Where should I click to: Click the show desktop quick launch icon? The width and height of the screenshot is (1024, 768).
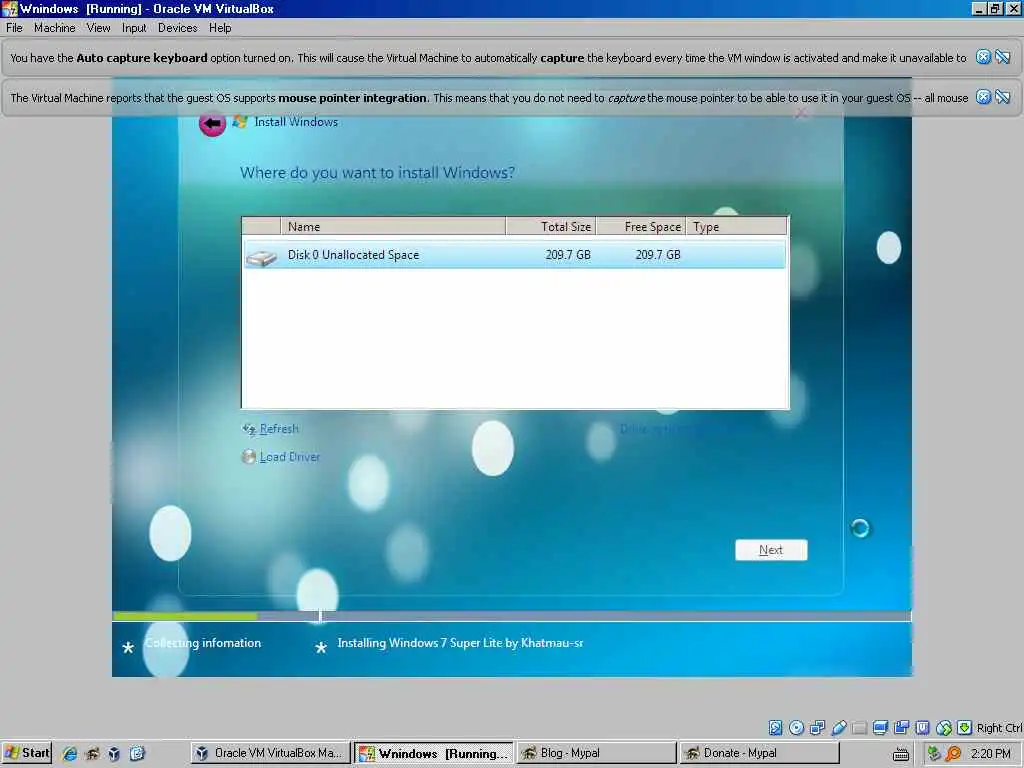click(137, 754)
